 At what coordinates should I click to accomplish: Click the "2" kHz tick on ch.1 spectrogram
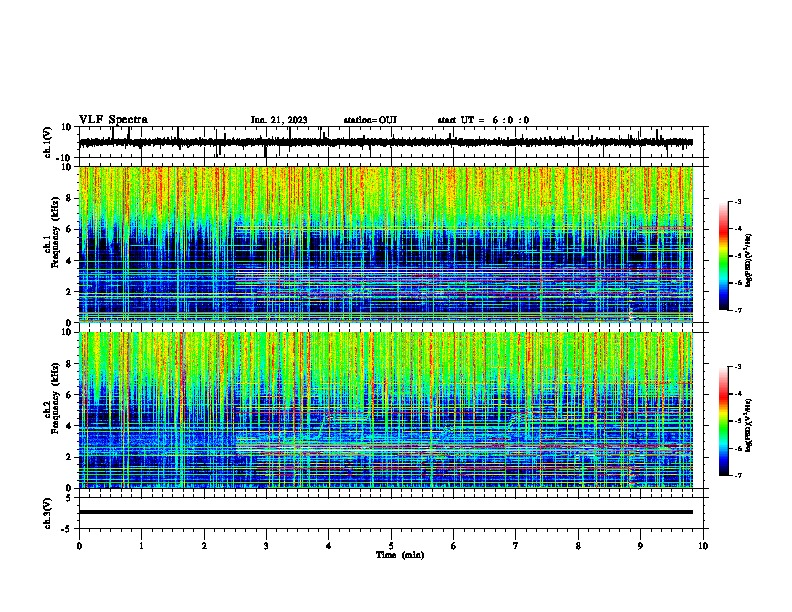coord(70,292)
